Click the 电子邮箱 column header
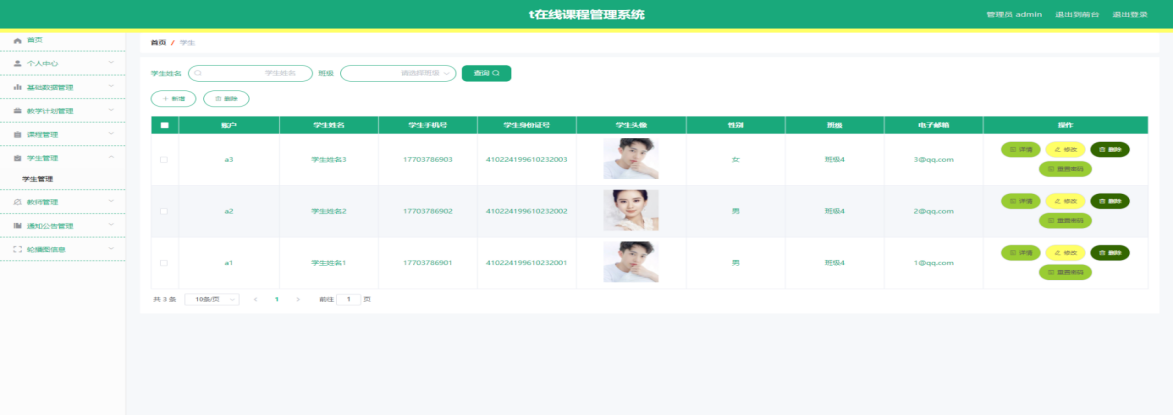 pyautogui.click(x=934, y=126)
